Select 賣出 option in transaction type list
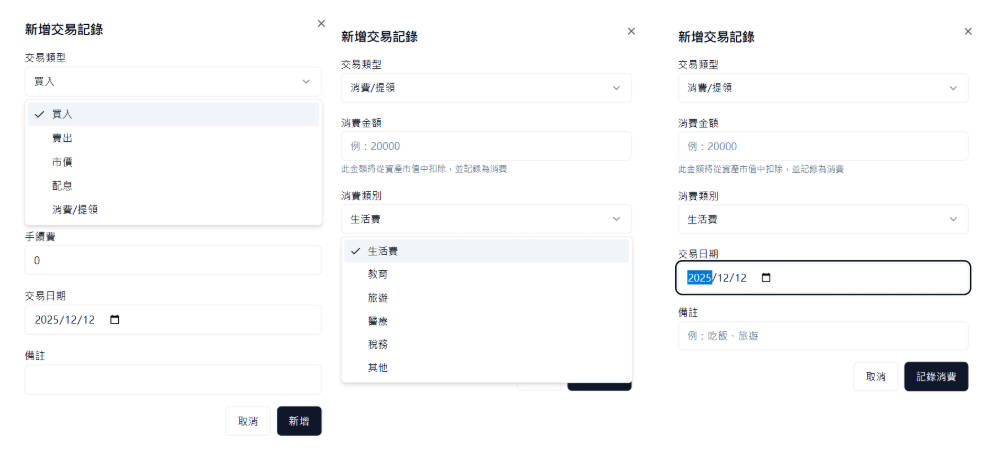This screenshot has height=453, width=991. pyautogui.click(x=173, y=138)
